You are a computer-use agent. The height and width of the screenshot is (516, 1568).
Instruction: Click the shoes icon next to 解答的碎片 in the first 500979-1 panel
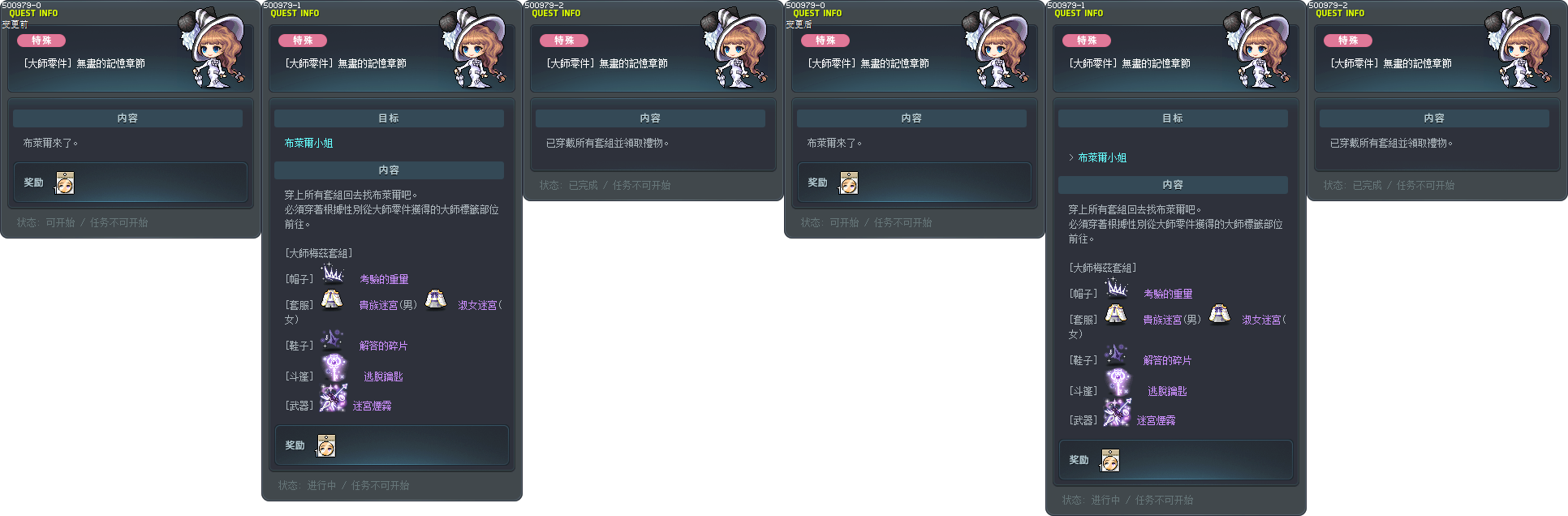tap(332, 339)
